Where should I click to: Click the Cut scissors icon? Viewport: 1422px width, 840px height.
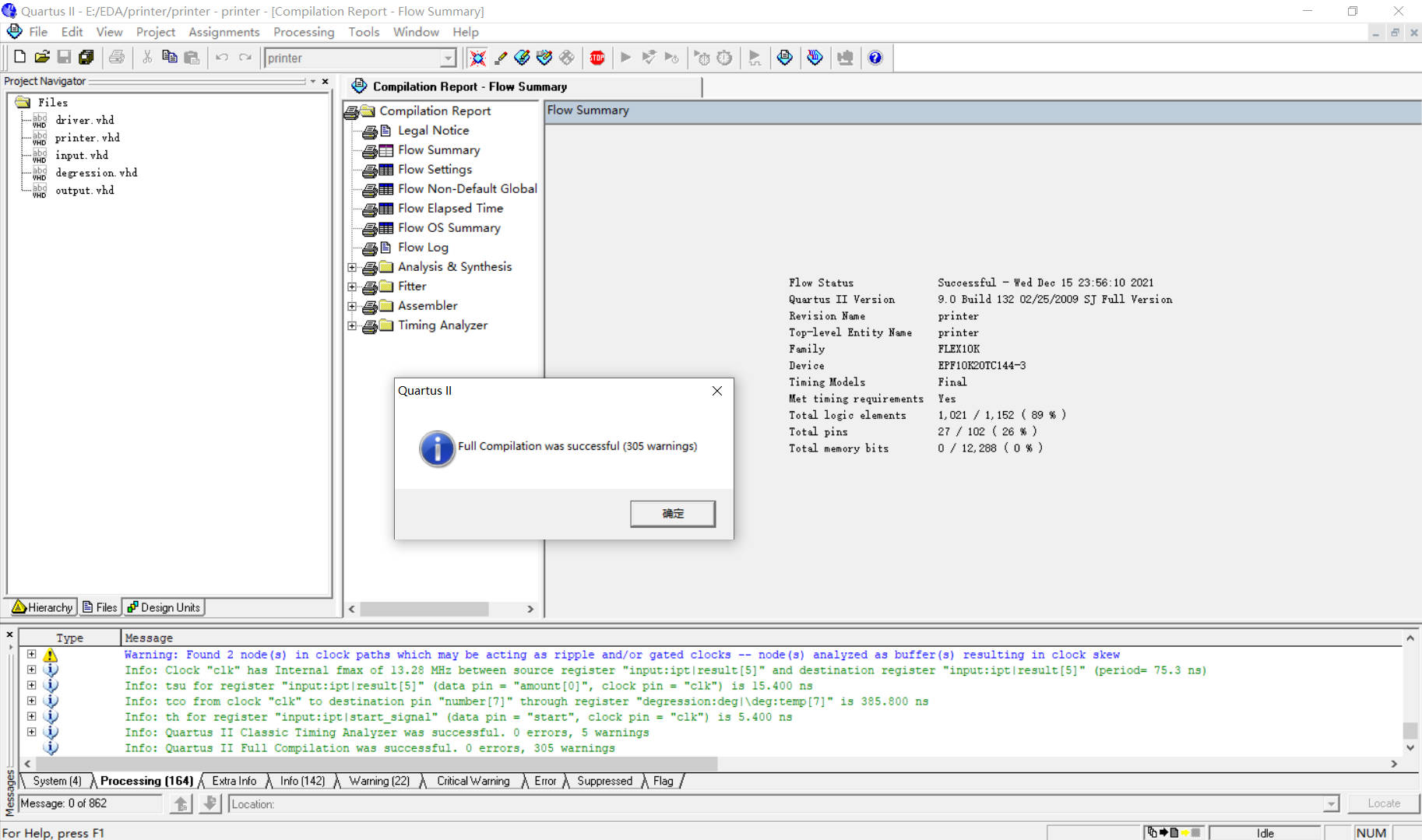pyautogui.click(x=147, y=57)
